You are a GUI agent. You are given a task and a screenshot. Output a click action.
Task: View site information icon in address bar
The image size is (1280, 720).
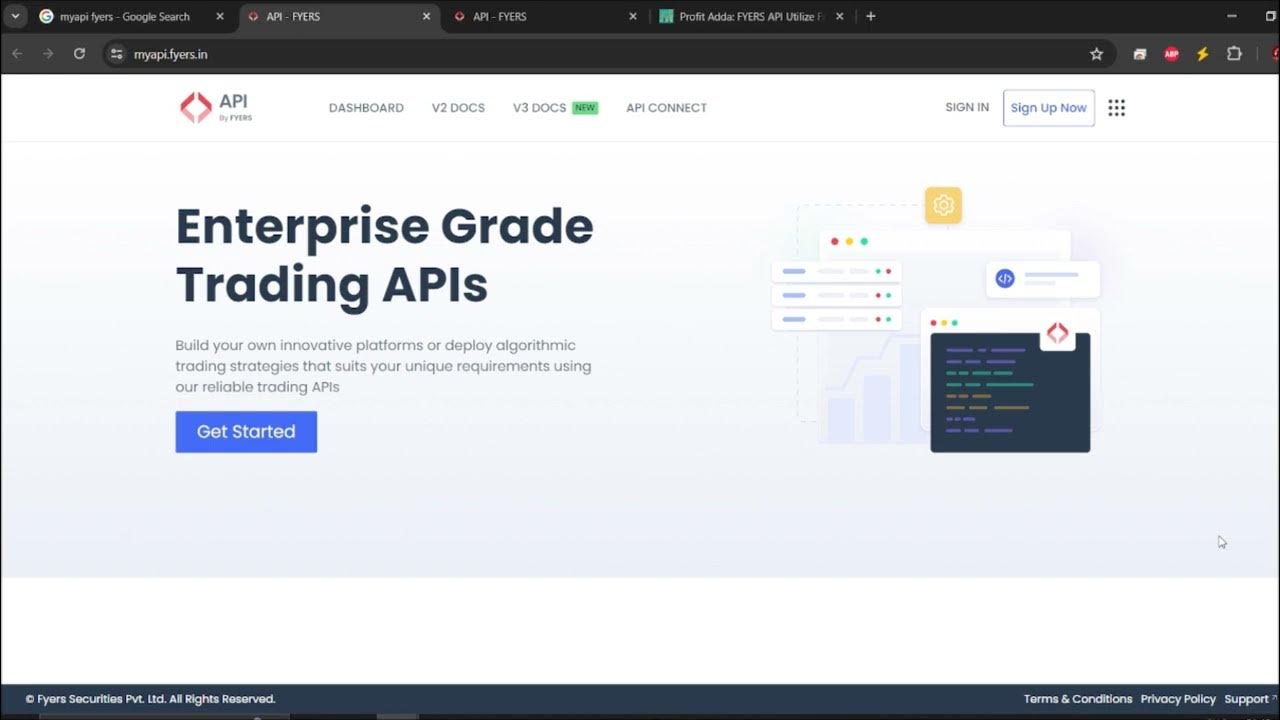(x=116, y=54)
